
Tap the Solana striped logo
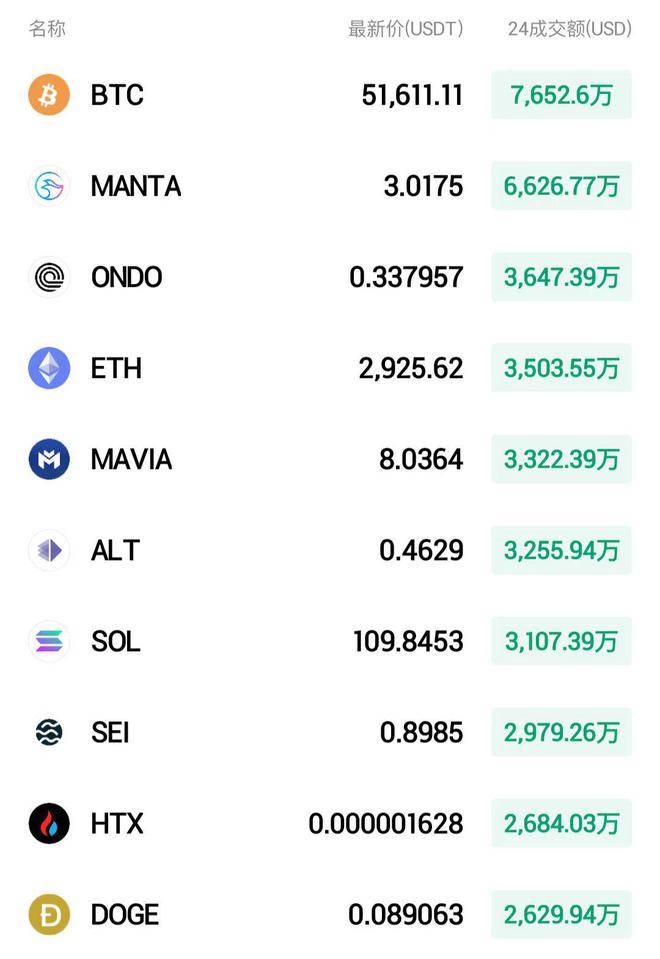[49, 642]
